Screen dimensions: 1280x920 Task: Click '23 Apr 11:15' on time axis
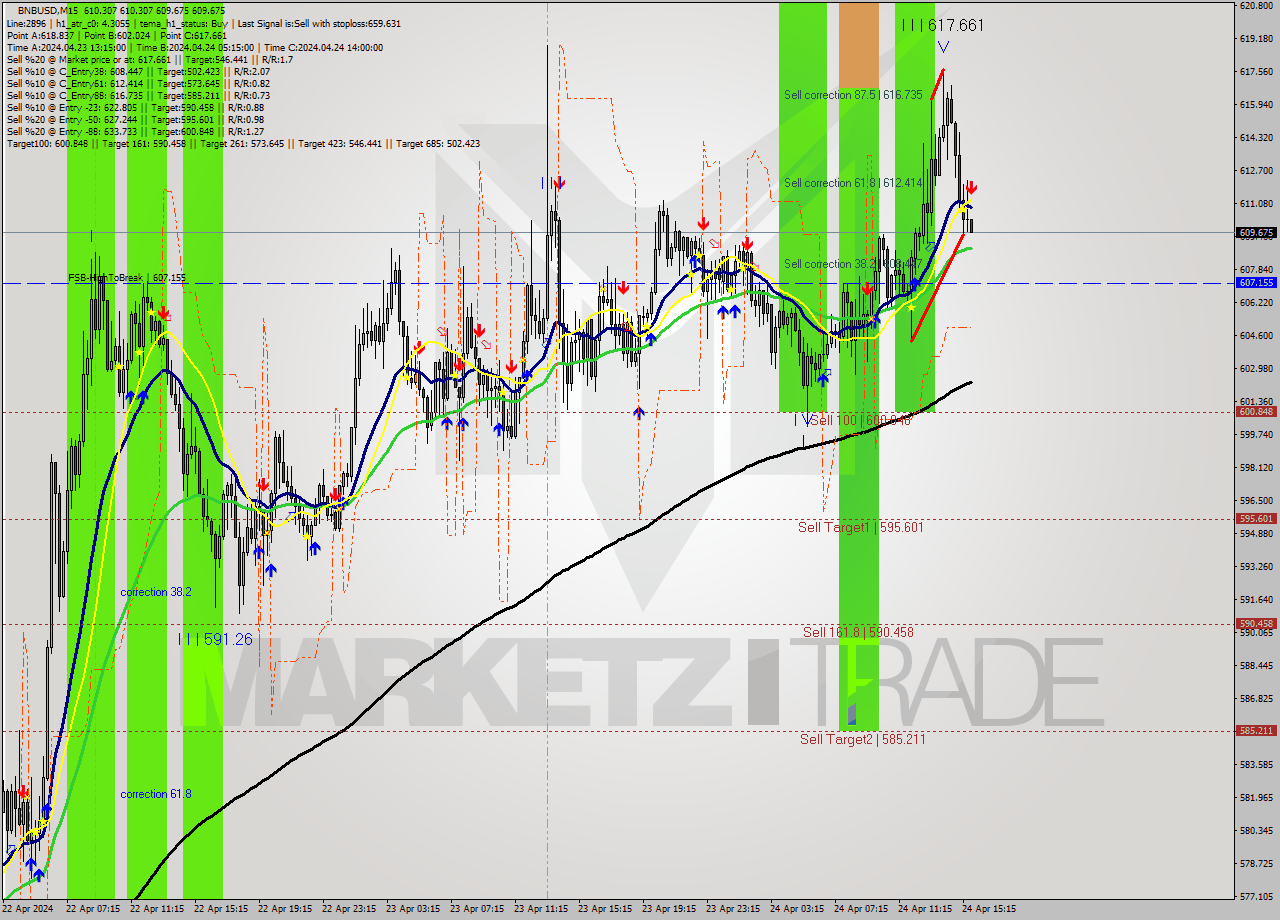pyautogui.click(x=541, y=909)
